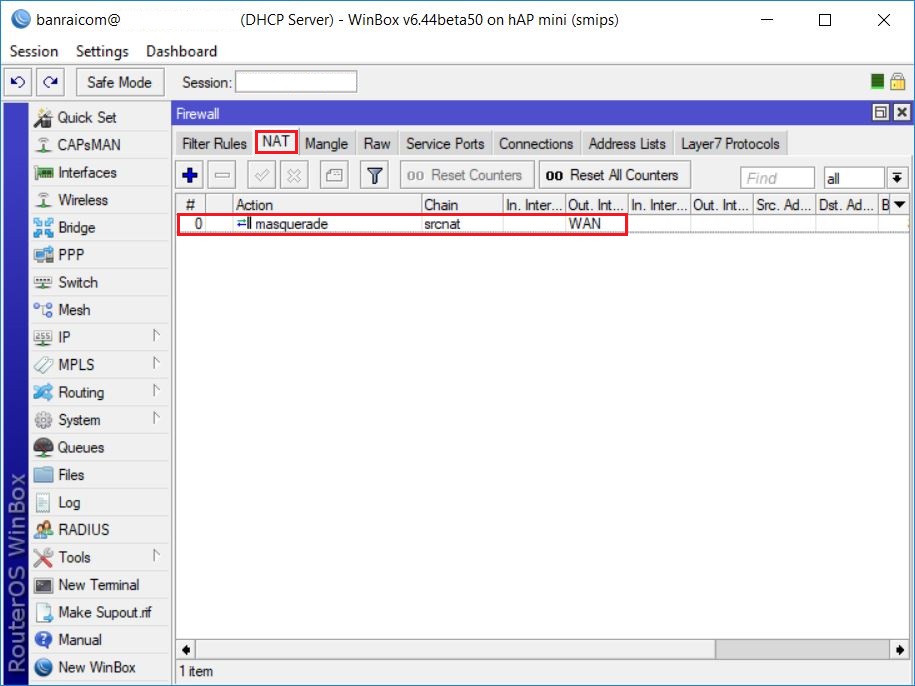Image resolution: width=915 pixels, height=686 pixels.
Task: Switch to Service Ports tab
Action: pos(445,144)
